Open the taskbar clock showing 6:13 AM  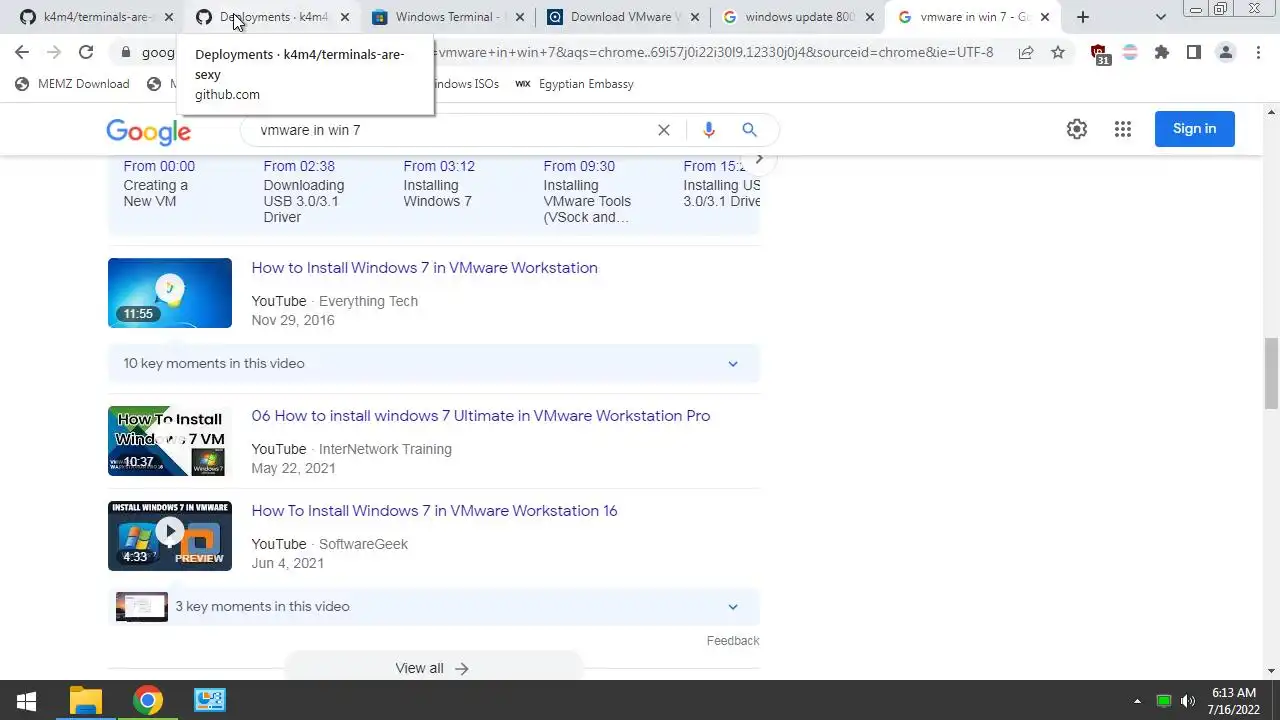[1234, 701]
